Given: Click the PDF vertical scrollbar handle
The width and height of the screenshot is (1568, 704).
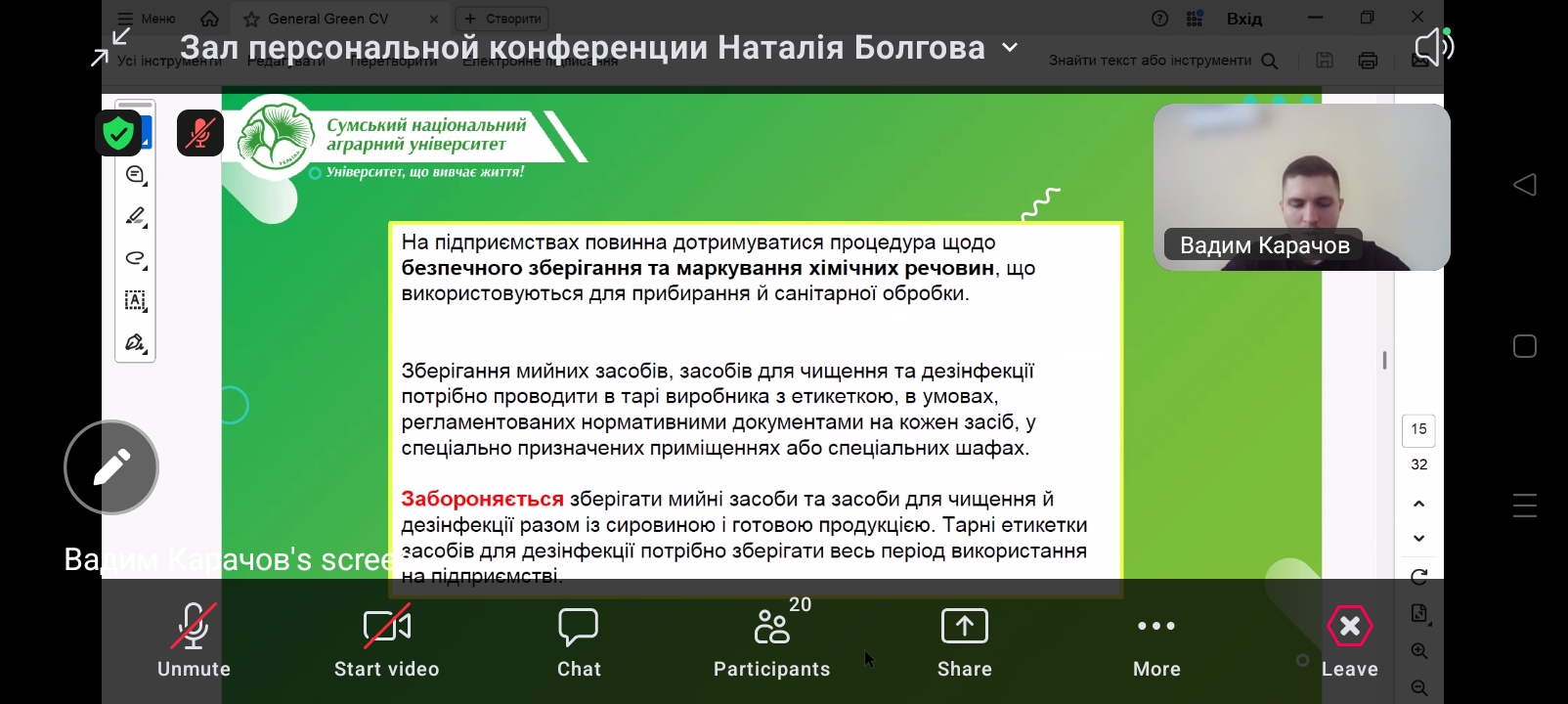Looking at the screenshot, I should [x=1384, y=361].
